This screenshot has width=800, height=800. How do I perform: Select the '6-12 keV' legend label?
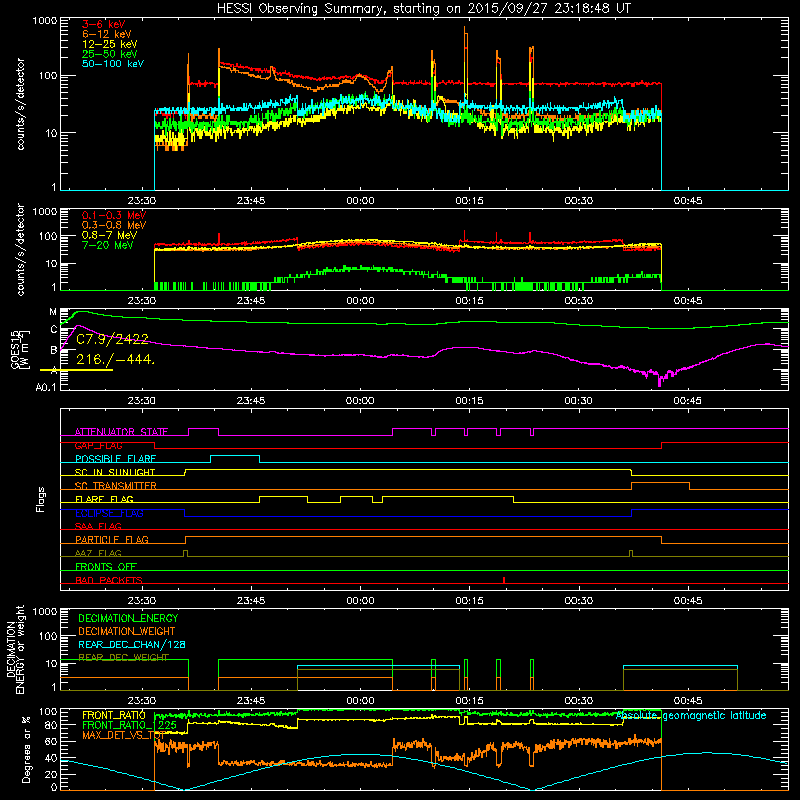[107, 34]
